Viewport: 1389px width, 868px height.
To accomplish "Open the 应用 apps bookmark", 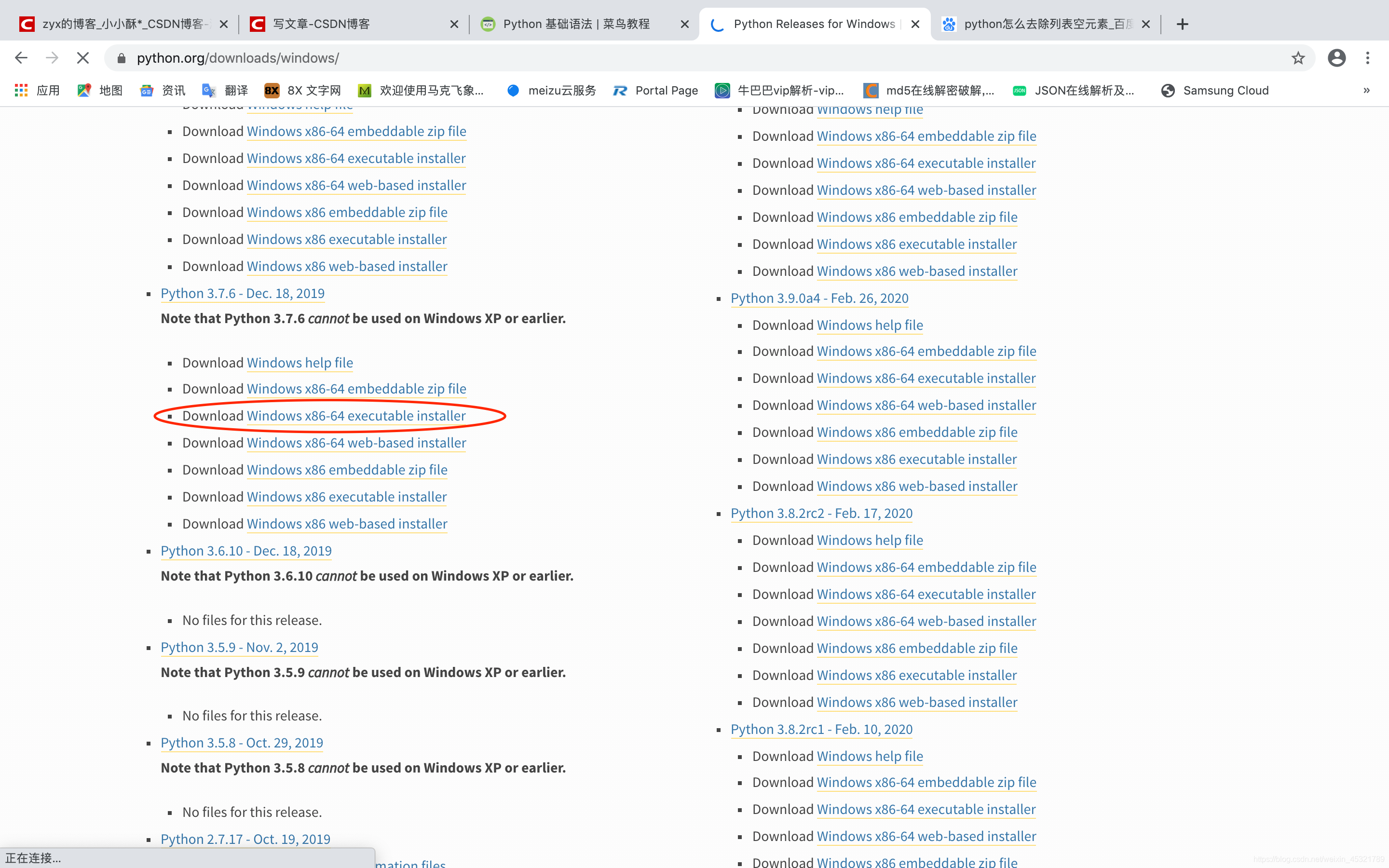I will click(37, 90).
